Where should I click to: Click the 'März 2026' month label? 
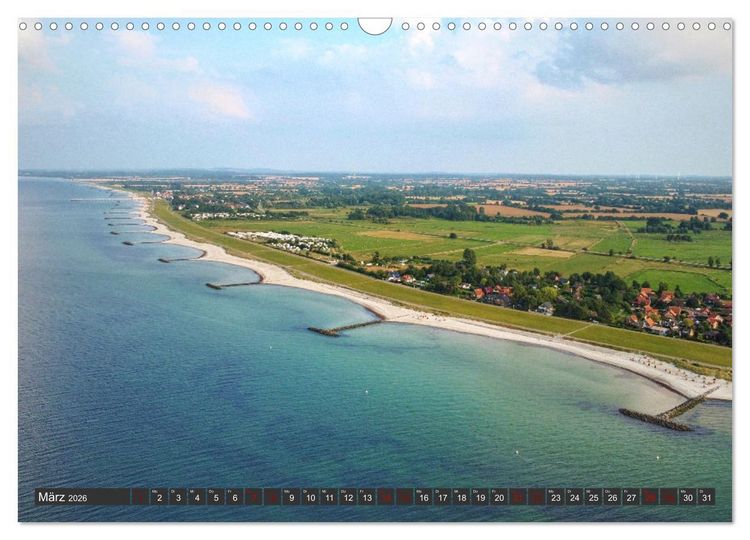(63, 497)
